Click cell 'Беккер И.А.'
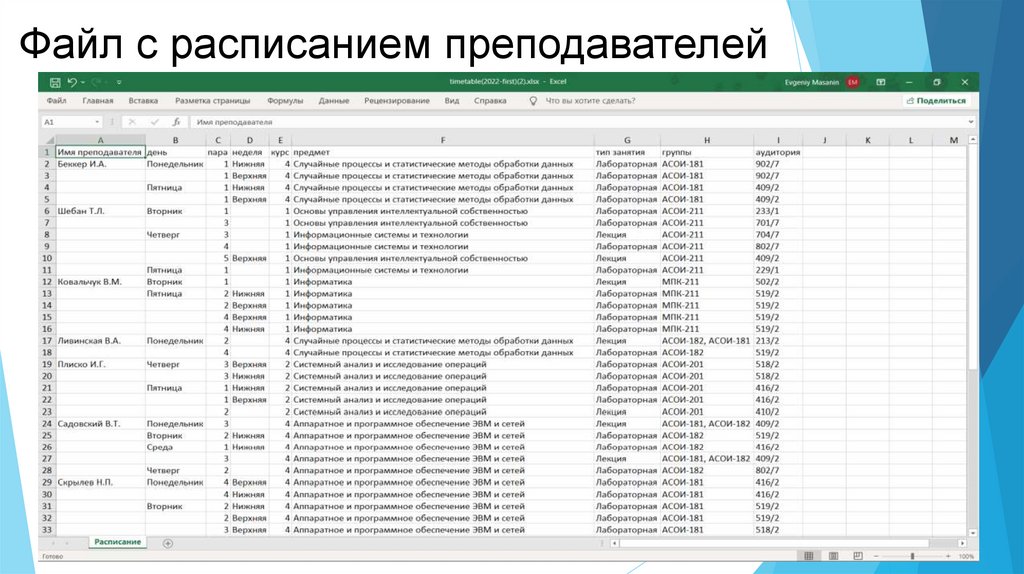This screenshot has width=1024, height=574. coord(101,164)
